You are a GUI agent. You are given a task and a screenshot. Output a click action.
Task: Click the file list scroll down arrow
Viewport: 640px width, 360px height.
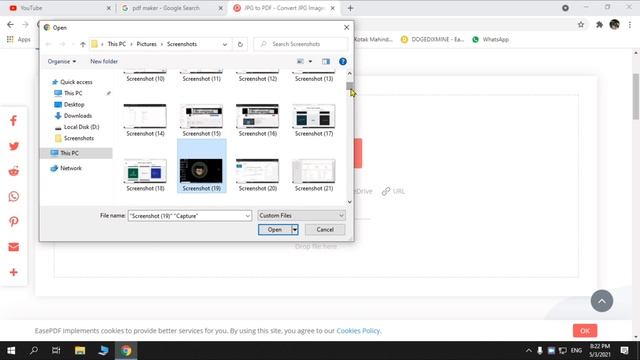click(x=349, y=202)
